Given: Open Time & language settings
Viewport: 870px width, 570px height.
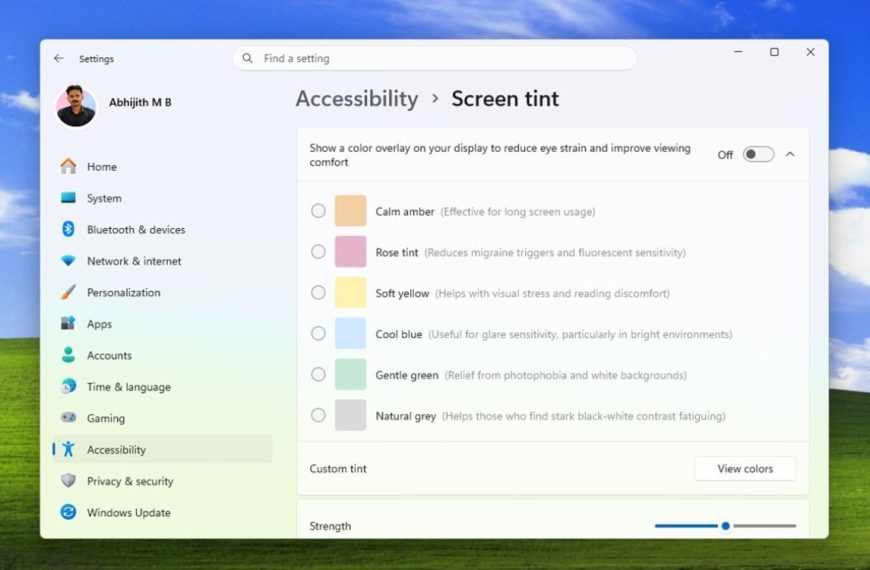Looking at the screenshot, I should click(x=162, y=387).
